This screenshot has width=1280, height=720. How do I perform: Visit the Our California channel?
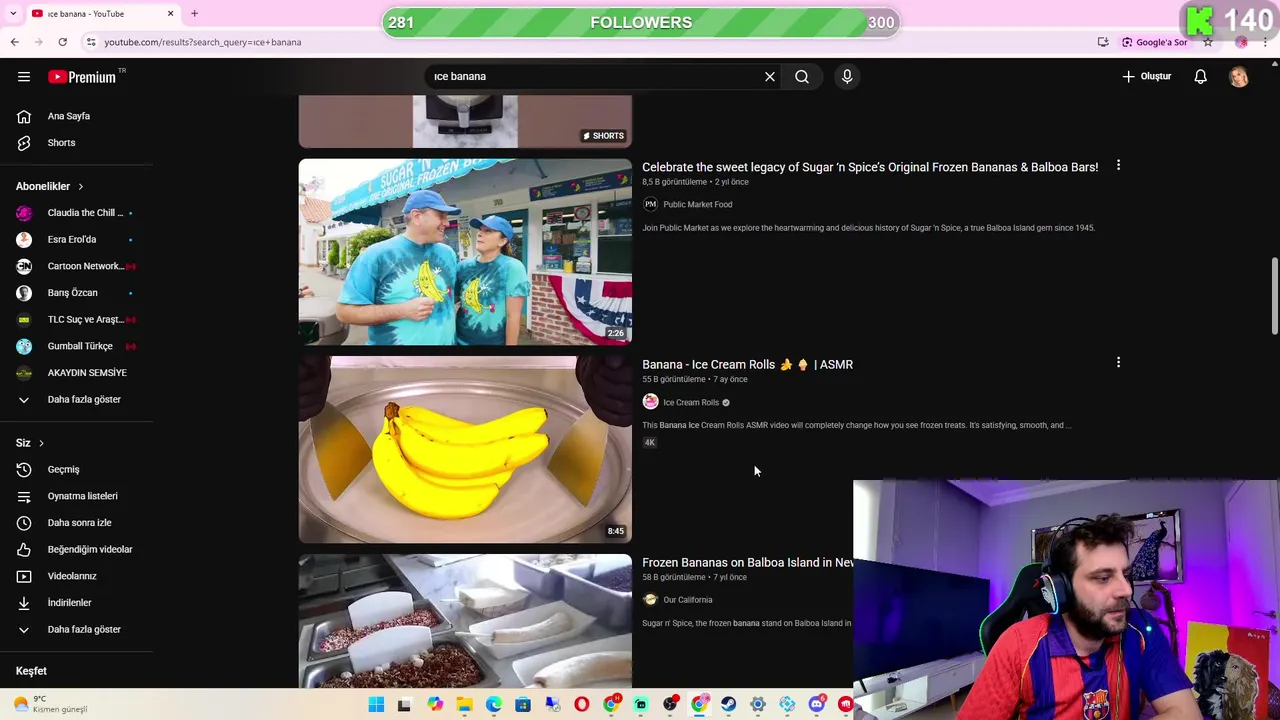pyautogui.click(x=688, y=600)
